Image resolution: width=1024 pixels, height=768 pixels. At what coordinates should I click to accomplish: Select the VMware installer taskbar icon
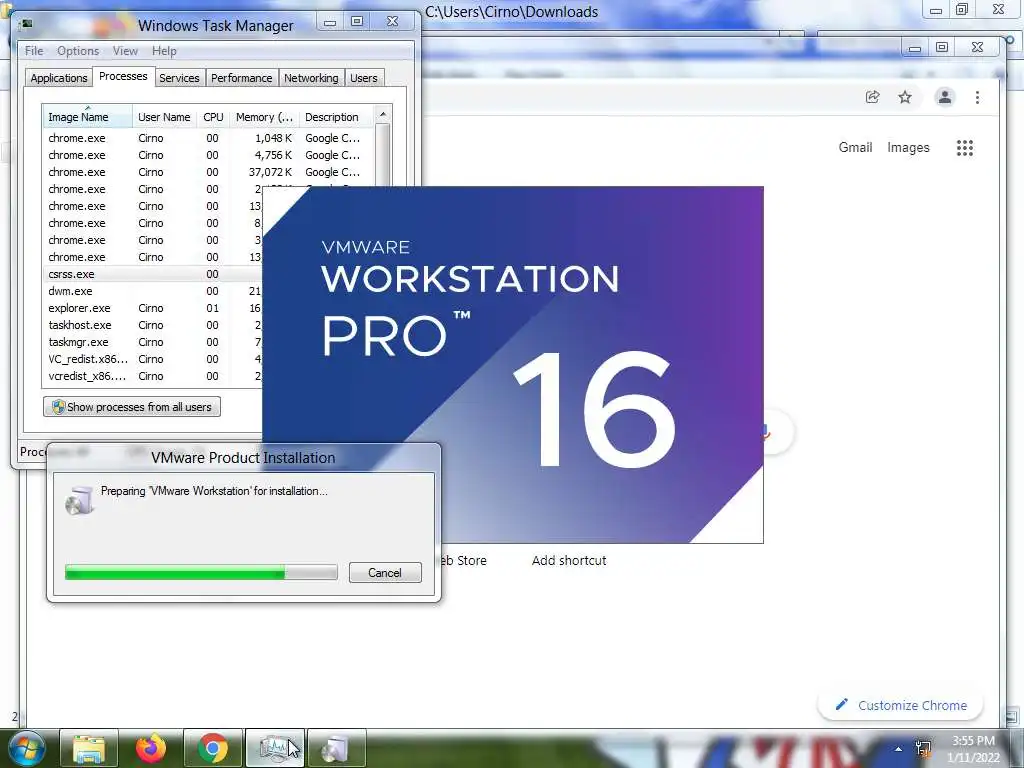tap(336, 748)
